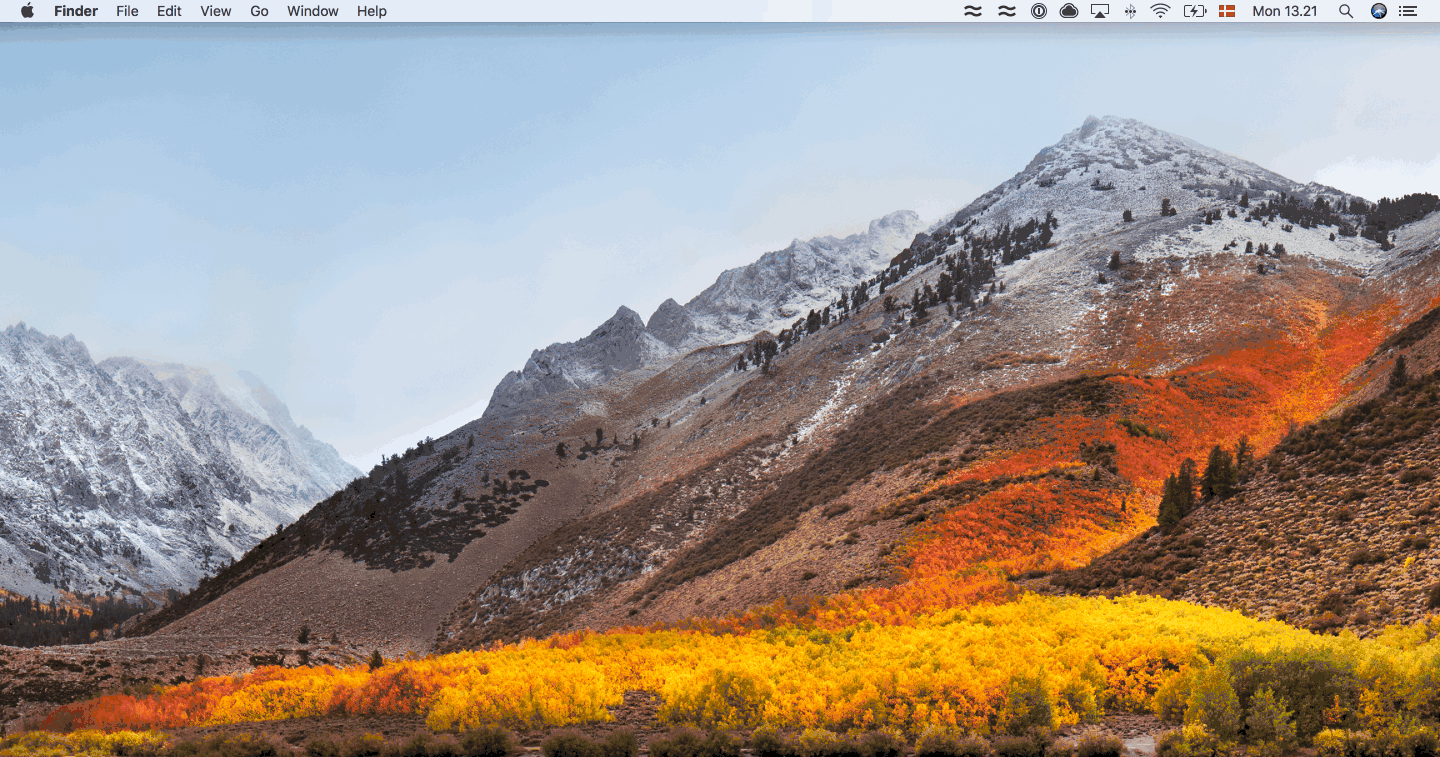Open Spotlight search magnifier
The height and width of the screenshot is (757, 1440).
pyautogui.click(x=1346, y=11)
